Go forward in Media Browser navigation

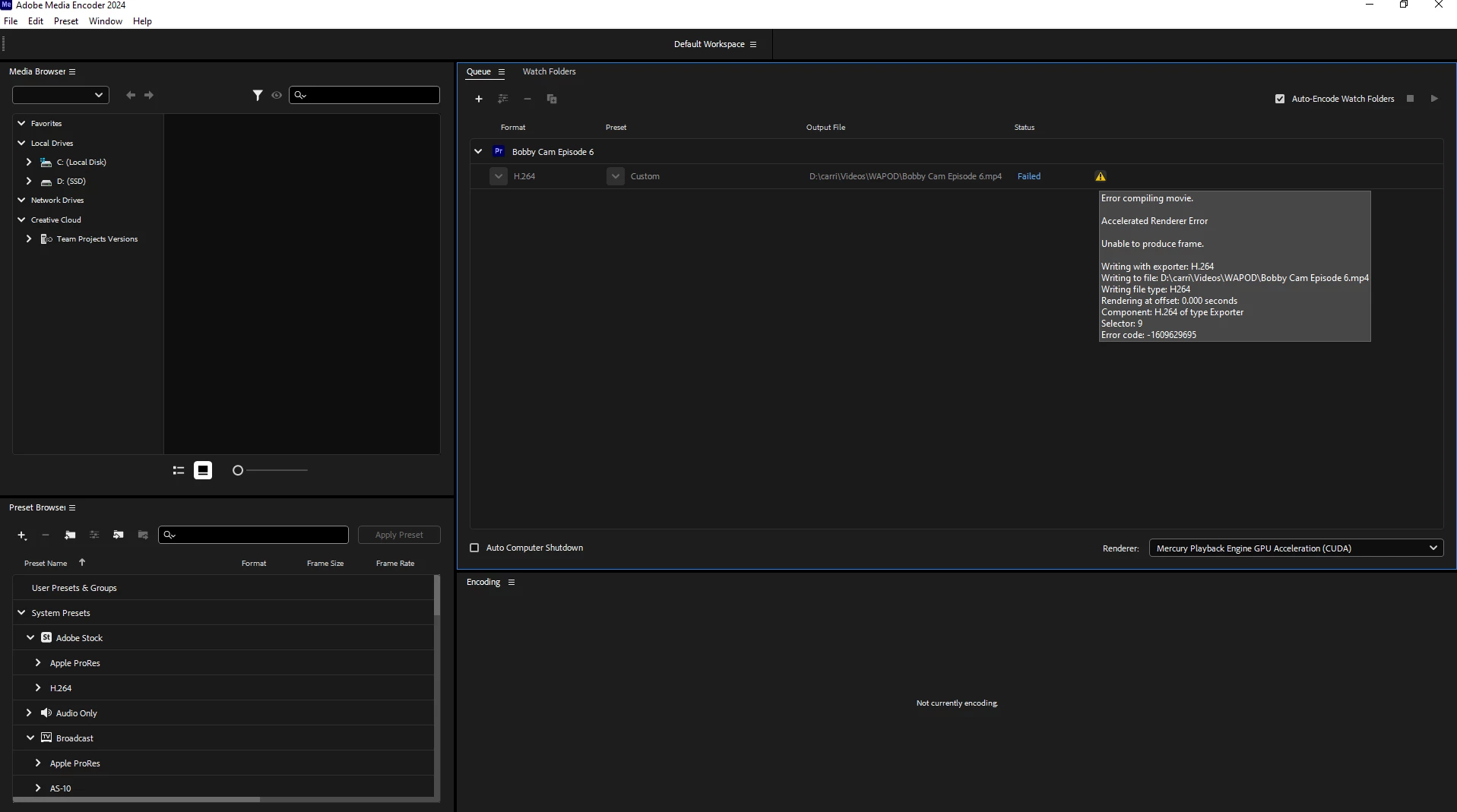pyautogui.click(x=149, y=95)
